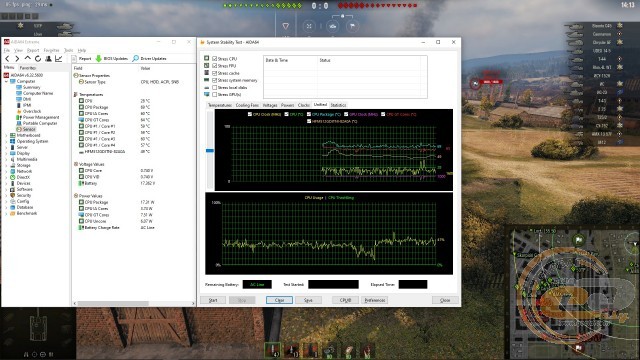Click the Save button
This screenshot has width=640, height=360.
pyautogui.click(x=308, y=300)
